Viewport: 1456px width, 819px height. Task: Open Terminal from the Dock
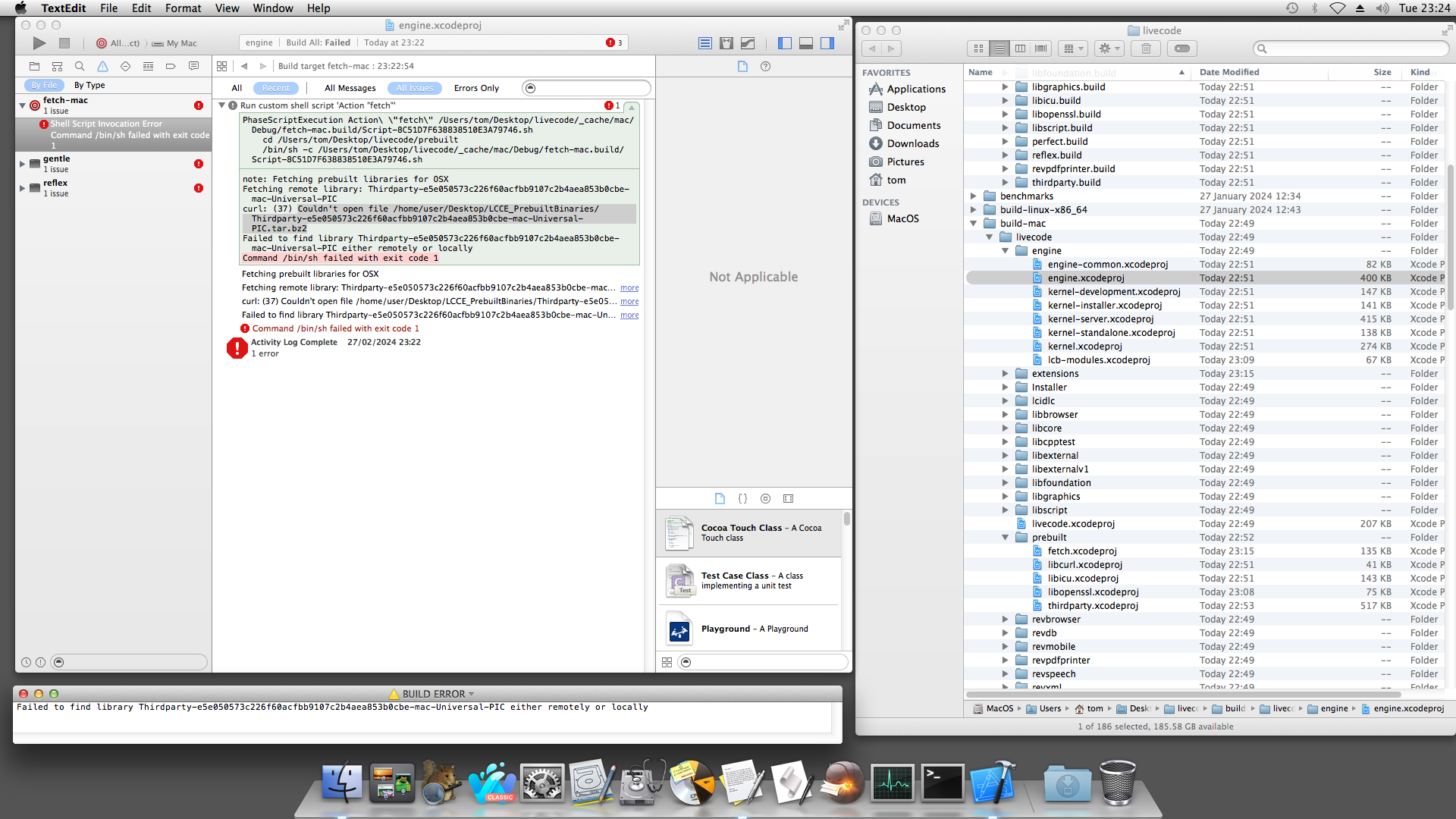coord(942,782)
